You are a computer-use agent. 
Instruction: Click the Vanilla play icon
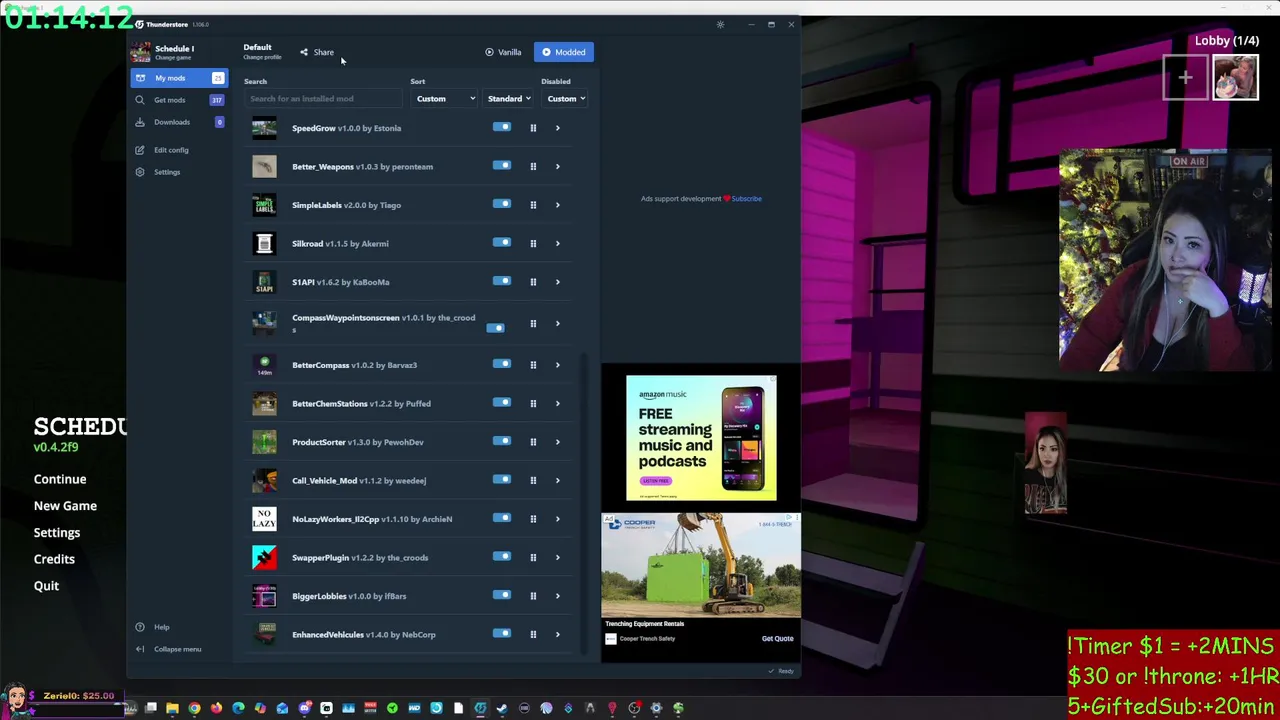pos(489,52)
